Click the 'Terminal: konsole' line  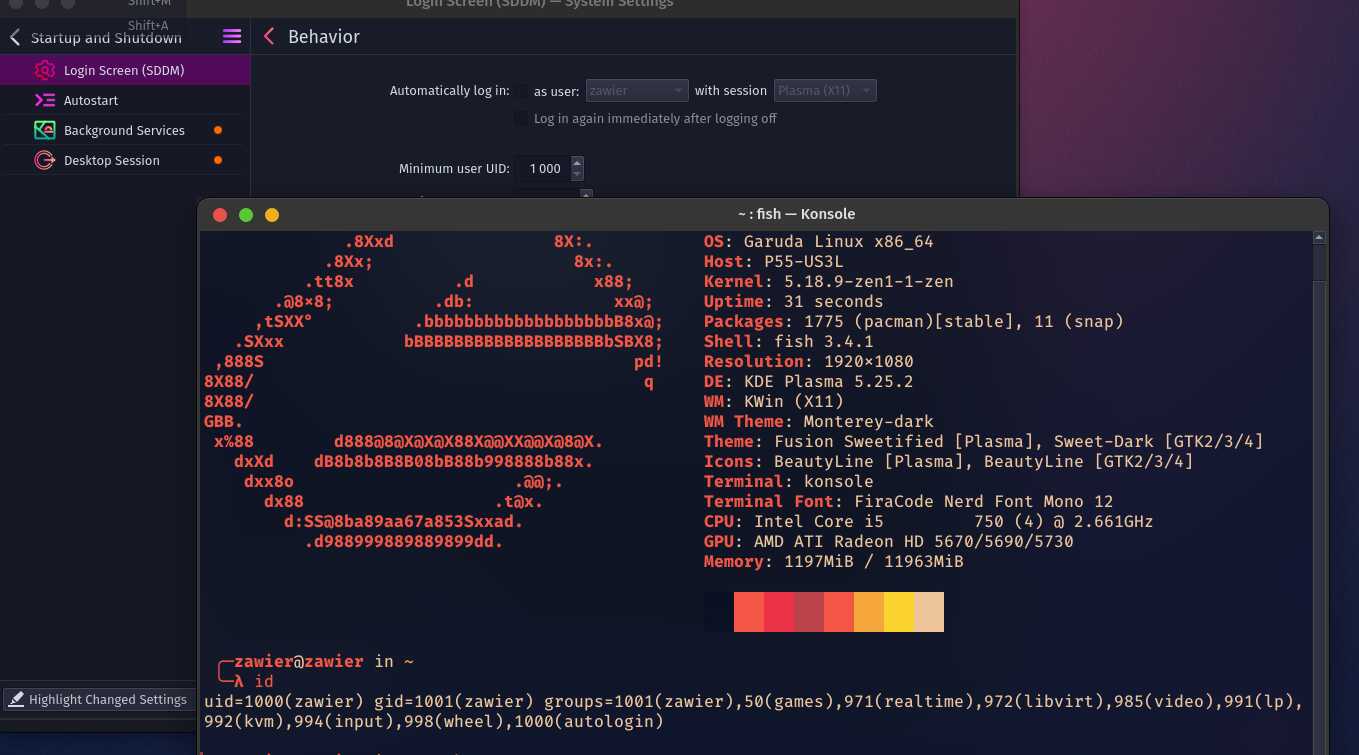click(788, 482)
